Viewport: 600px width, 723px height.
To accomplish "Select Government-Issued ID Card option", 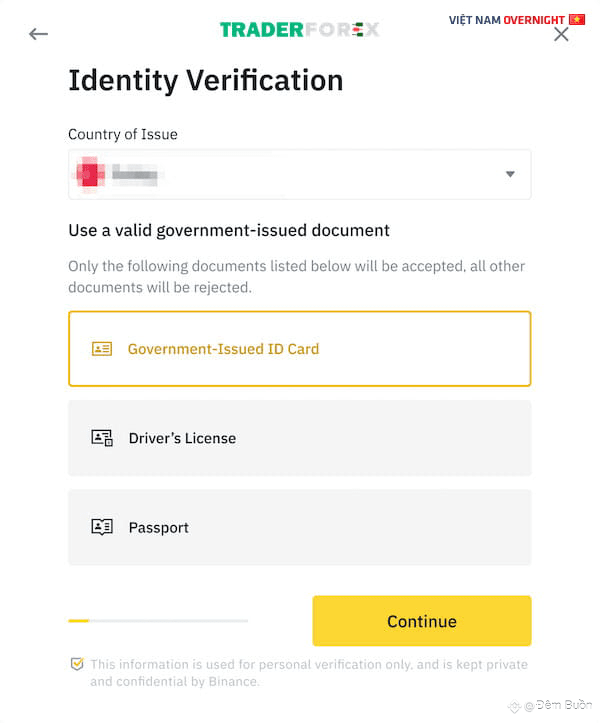I will pyautogui.click(x=300, y=349).
